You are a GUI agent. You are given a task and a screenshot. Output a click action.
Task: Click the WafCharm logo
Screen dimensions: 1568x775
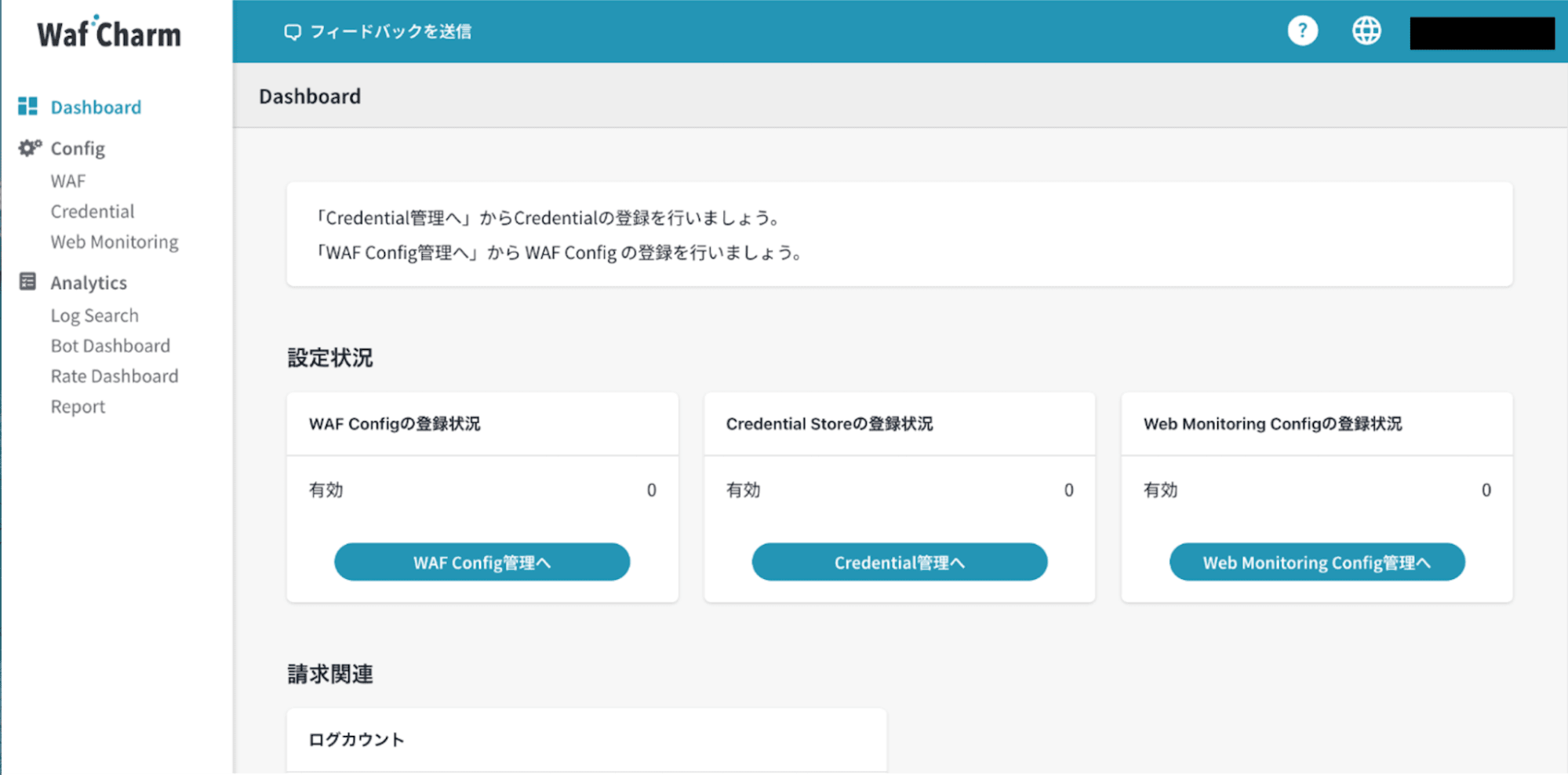pos(109,33)
